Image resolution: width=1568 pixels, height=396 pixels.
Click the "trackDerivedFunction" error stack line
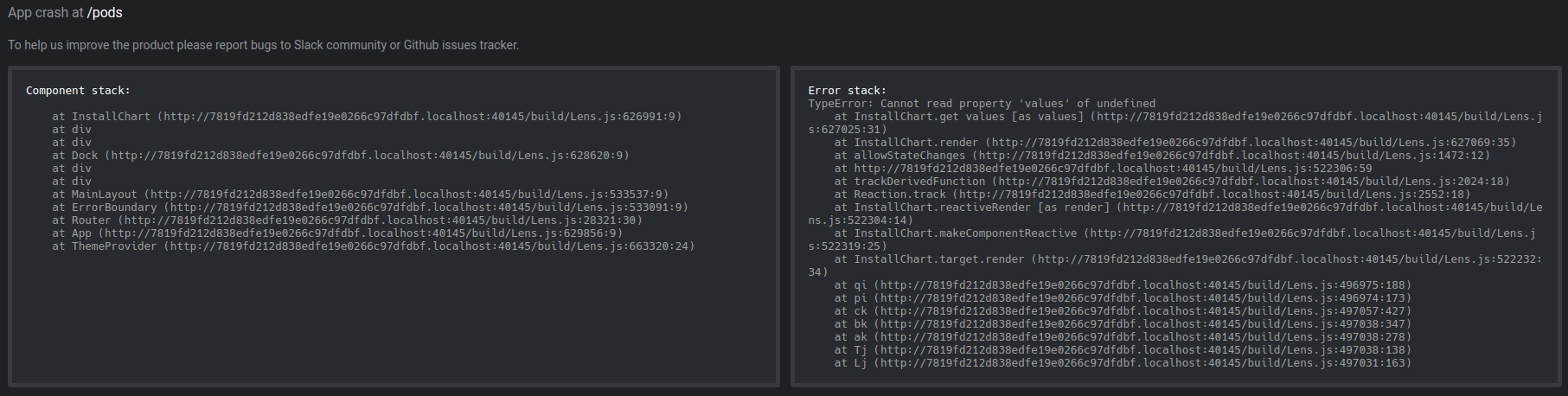(1172, 182)
